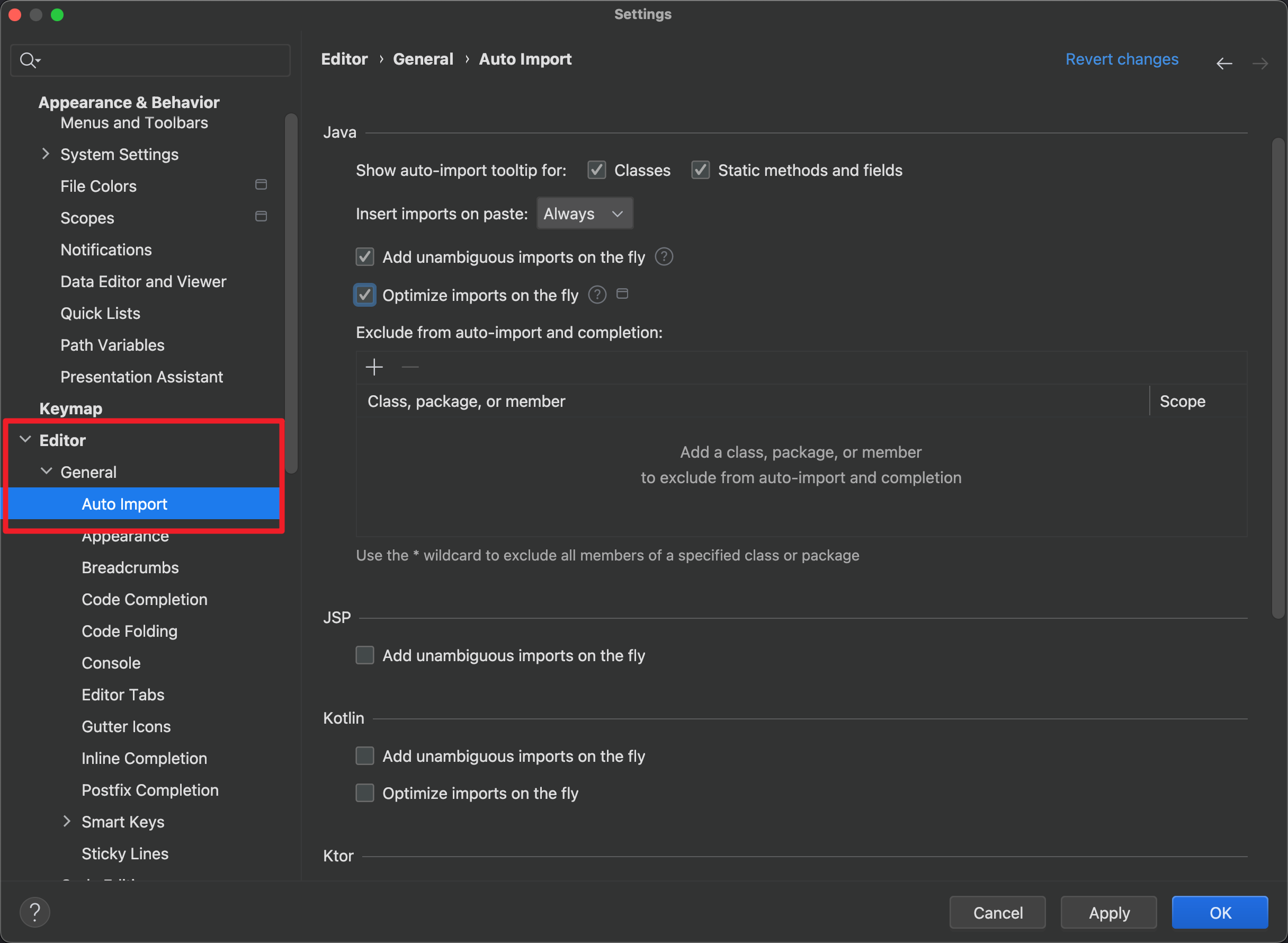Toggle Static methods and fields checkbox

700,170
